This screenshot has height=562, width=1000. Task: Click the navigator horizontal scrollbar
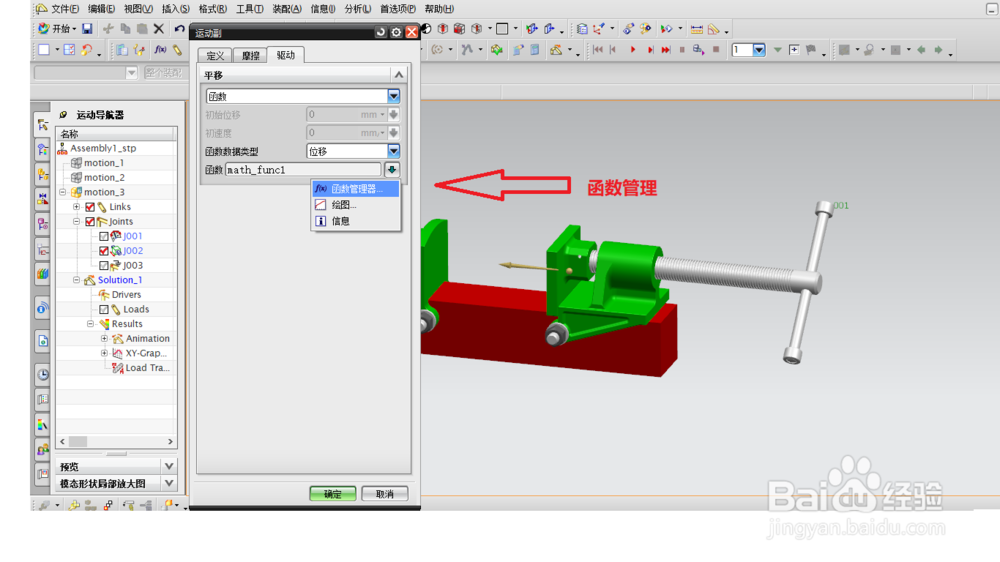[x=116, y=441]
